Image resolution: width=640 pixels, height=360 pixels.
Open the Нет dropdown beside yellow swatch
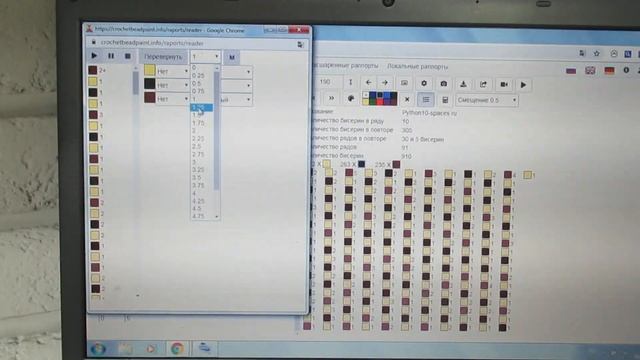172,71
